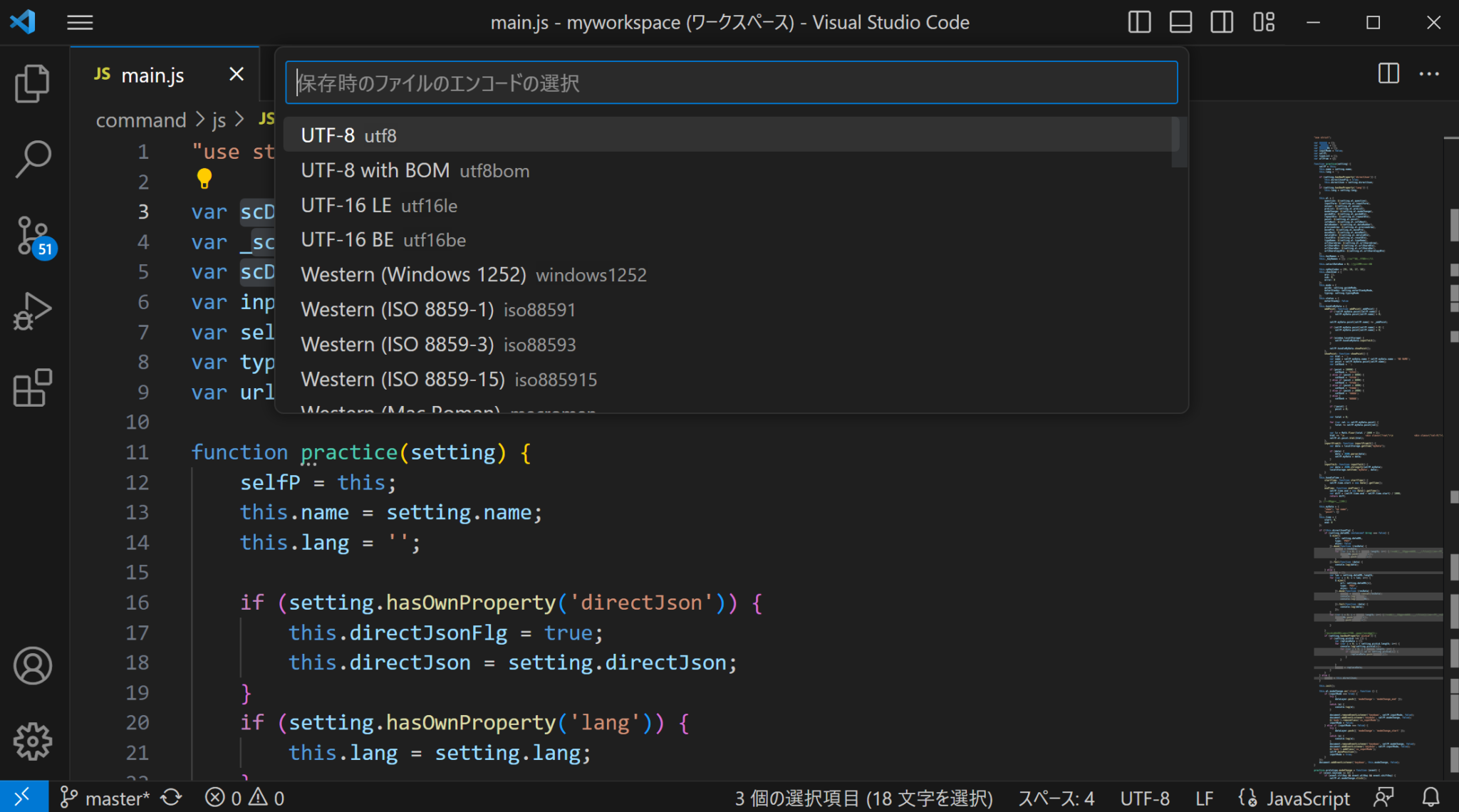
Task: Open Source Control view with 51 changes
Action: [33, 235]
